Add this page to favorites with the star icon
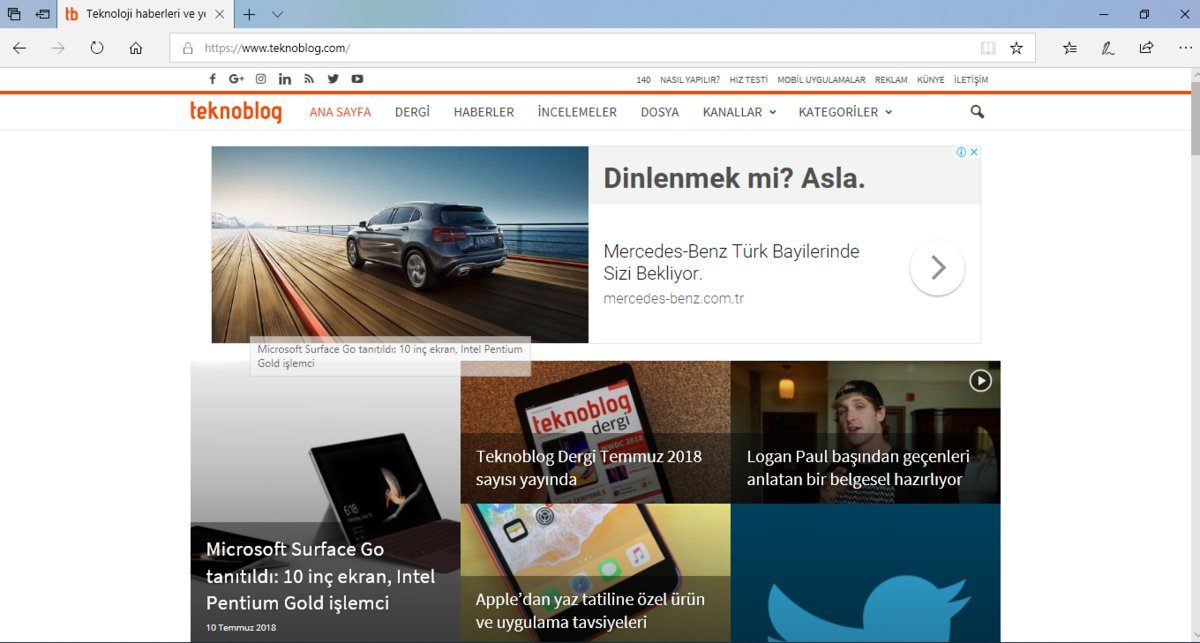The height and width of the screenshot is (643, 1200). 1016,48
